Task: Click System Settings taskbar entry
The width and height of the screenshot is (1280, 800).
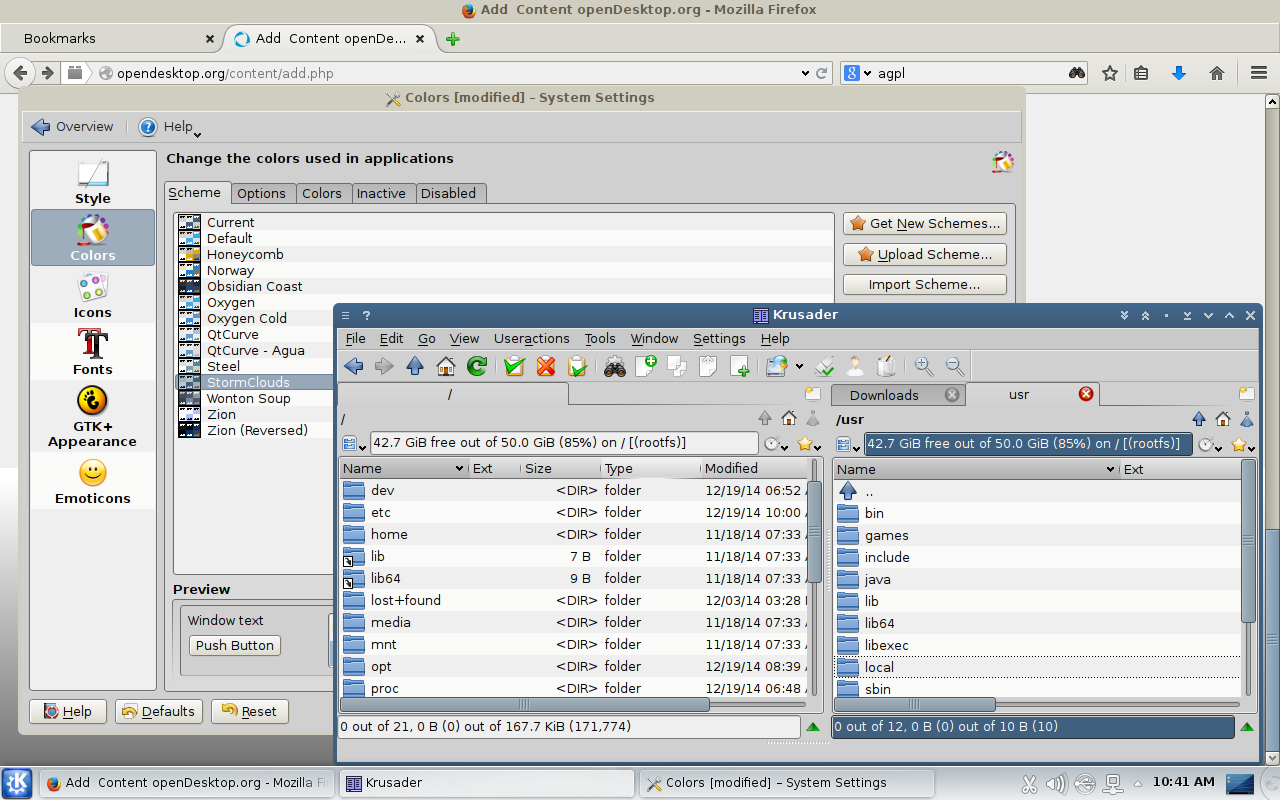Action: pyautogui.click(x=786, y=783)
